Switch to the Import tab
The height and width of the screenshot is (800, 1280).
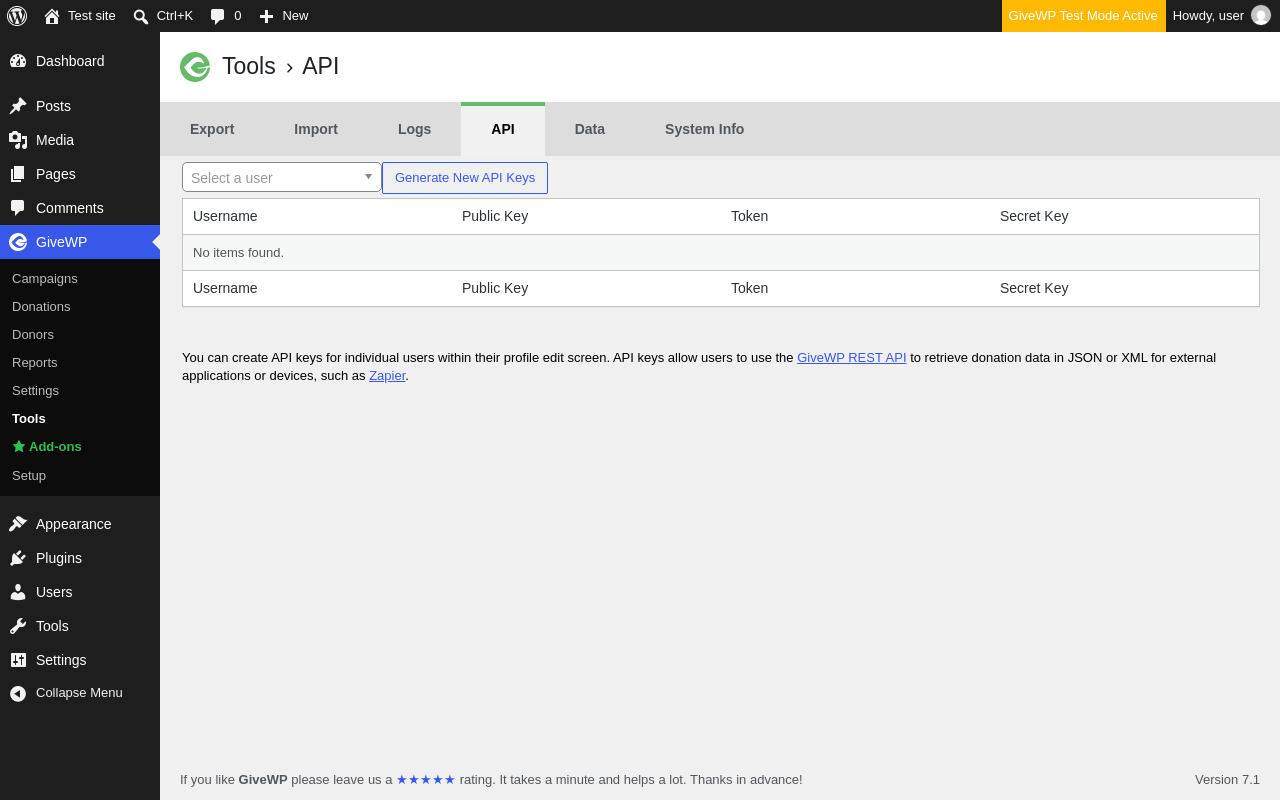click(316, 129)
